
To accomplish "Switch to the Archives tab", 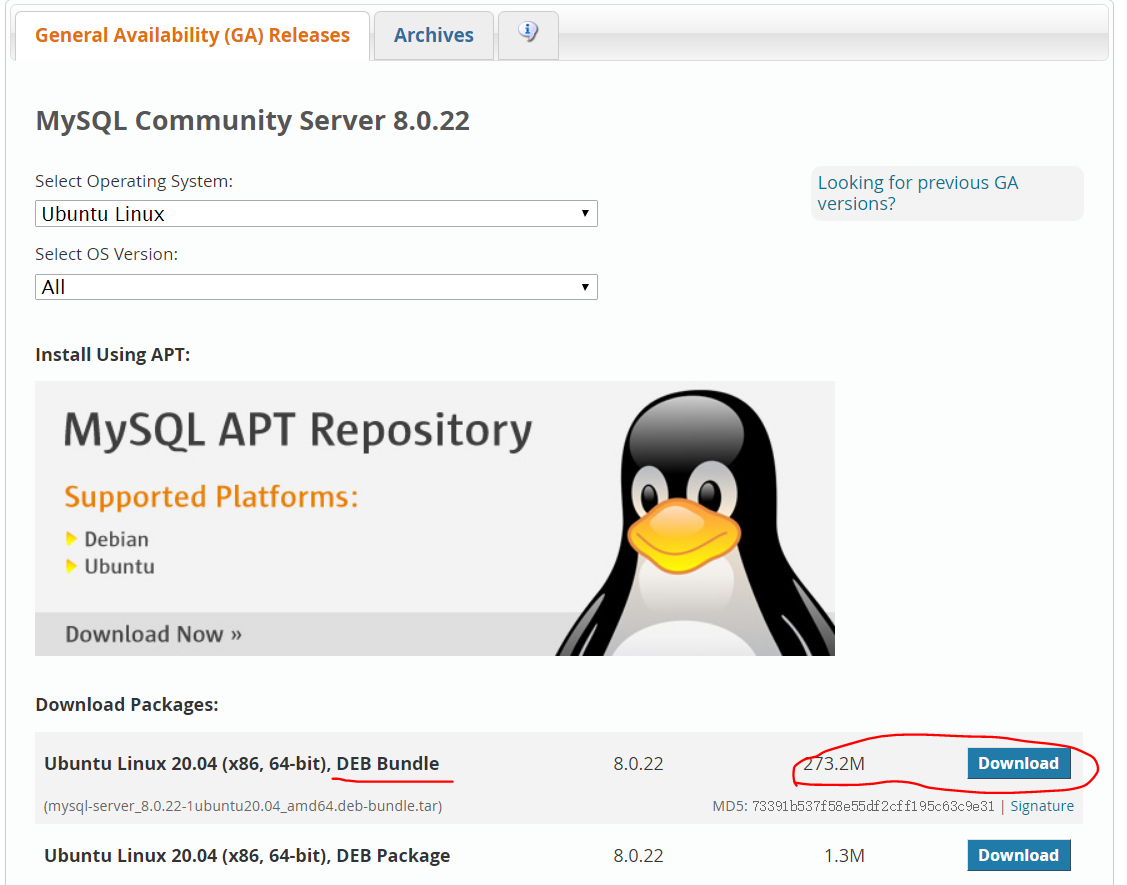I will [x=433, y=34].
